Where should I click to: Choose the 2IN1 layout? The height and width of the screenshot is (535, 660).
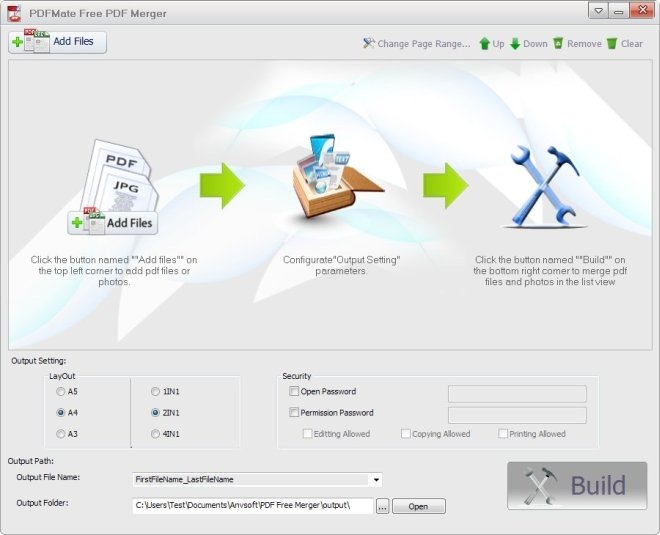point(165,413)
